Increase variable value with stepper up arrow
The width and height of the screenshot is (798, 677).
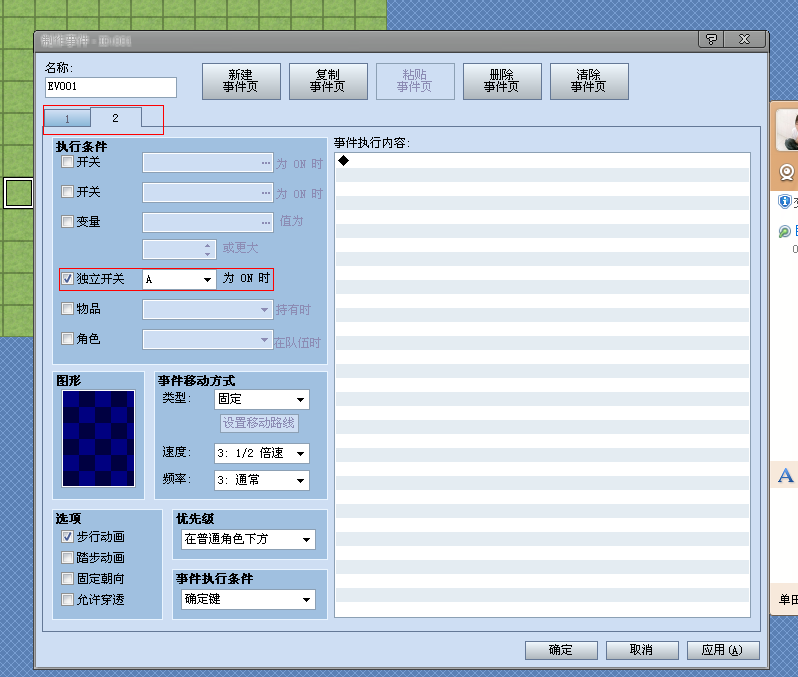point(208,245)
